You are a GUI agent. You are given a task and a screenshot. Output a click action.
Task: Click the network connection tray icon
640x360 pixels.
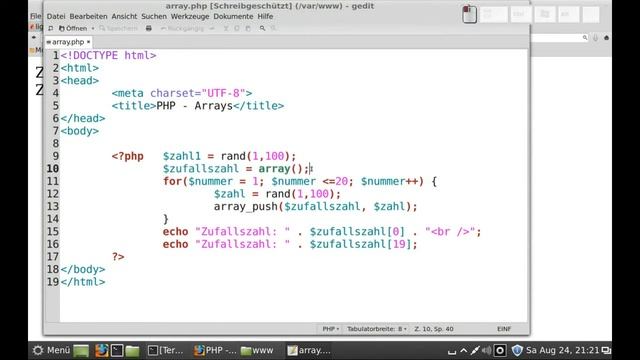click(x=475, y=350)
